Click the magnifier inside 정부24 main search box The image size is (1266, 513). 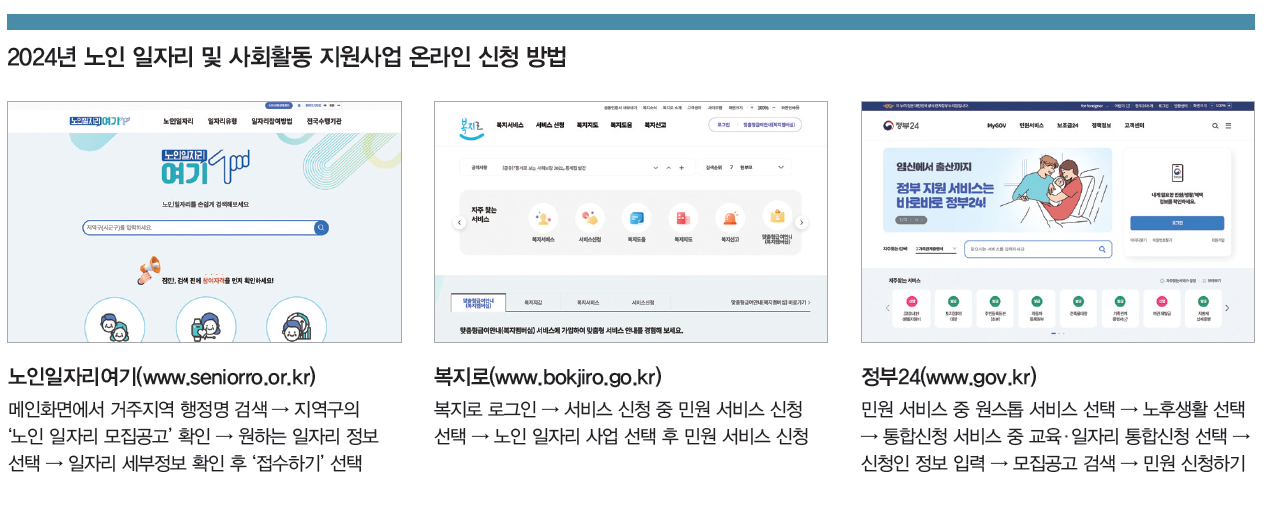point(1103,249)
